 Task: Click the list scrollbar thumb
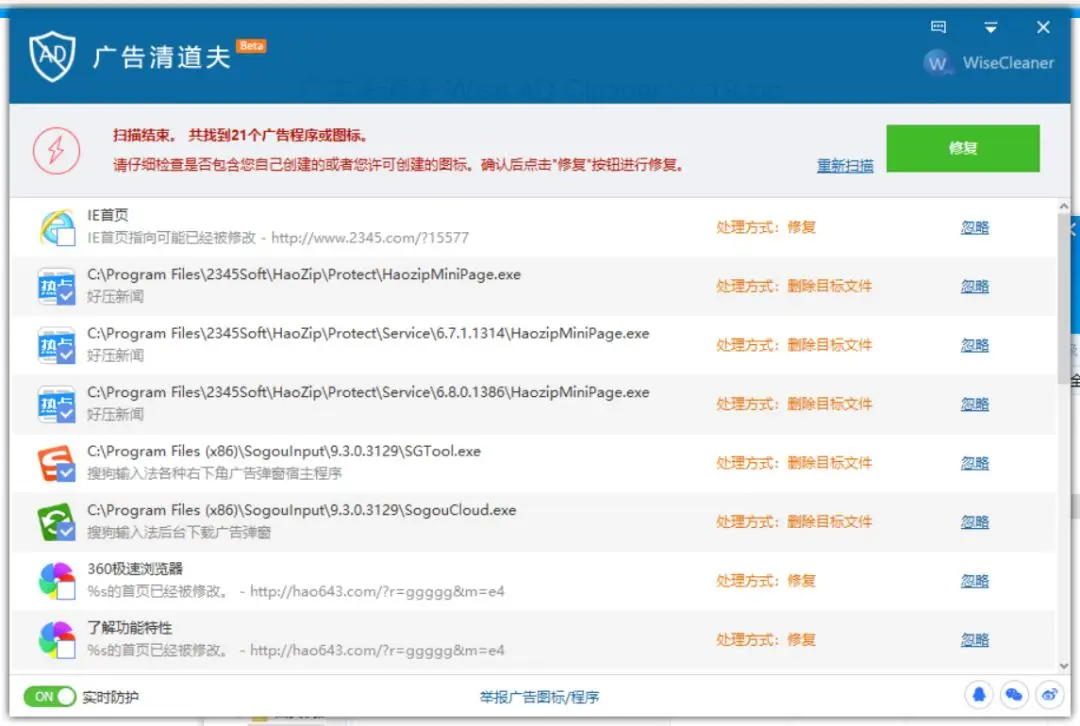[x=1064, y=298]
